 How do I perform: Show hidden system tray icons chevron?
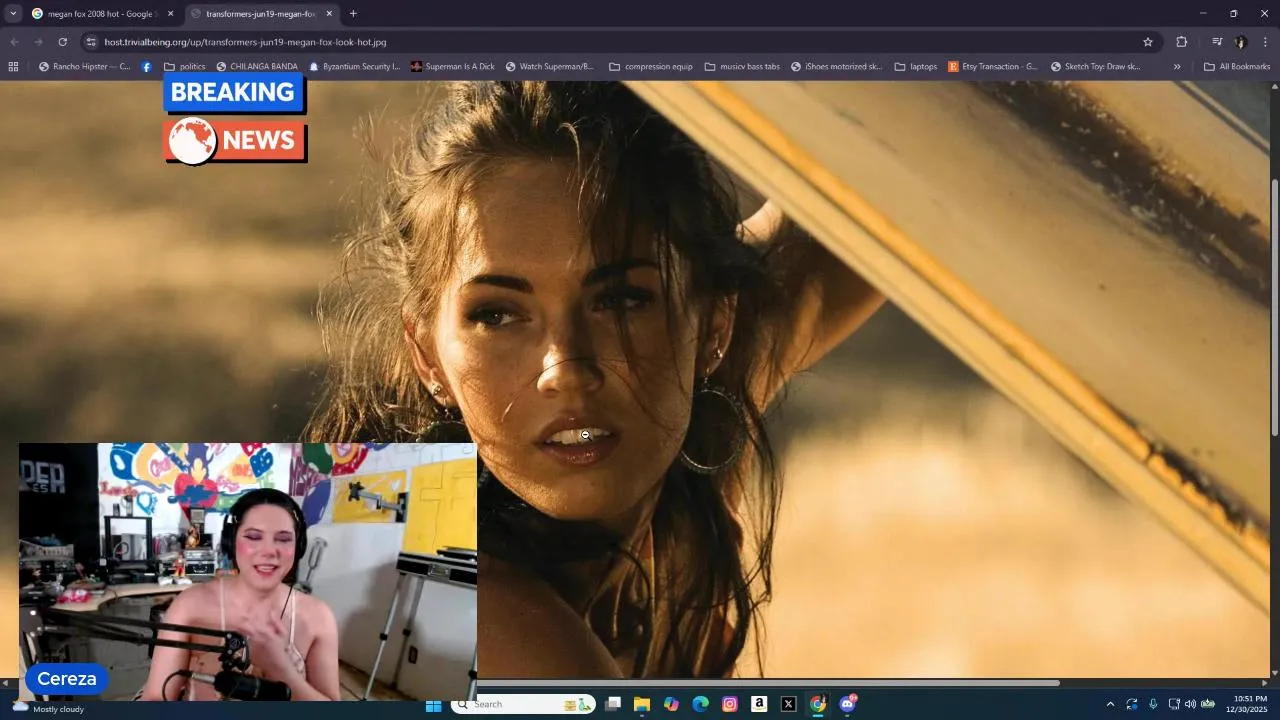point(1110,705)
